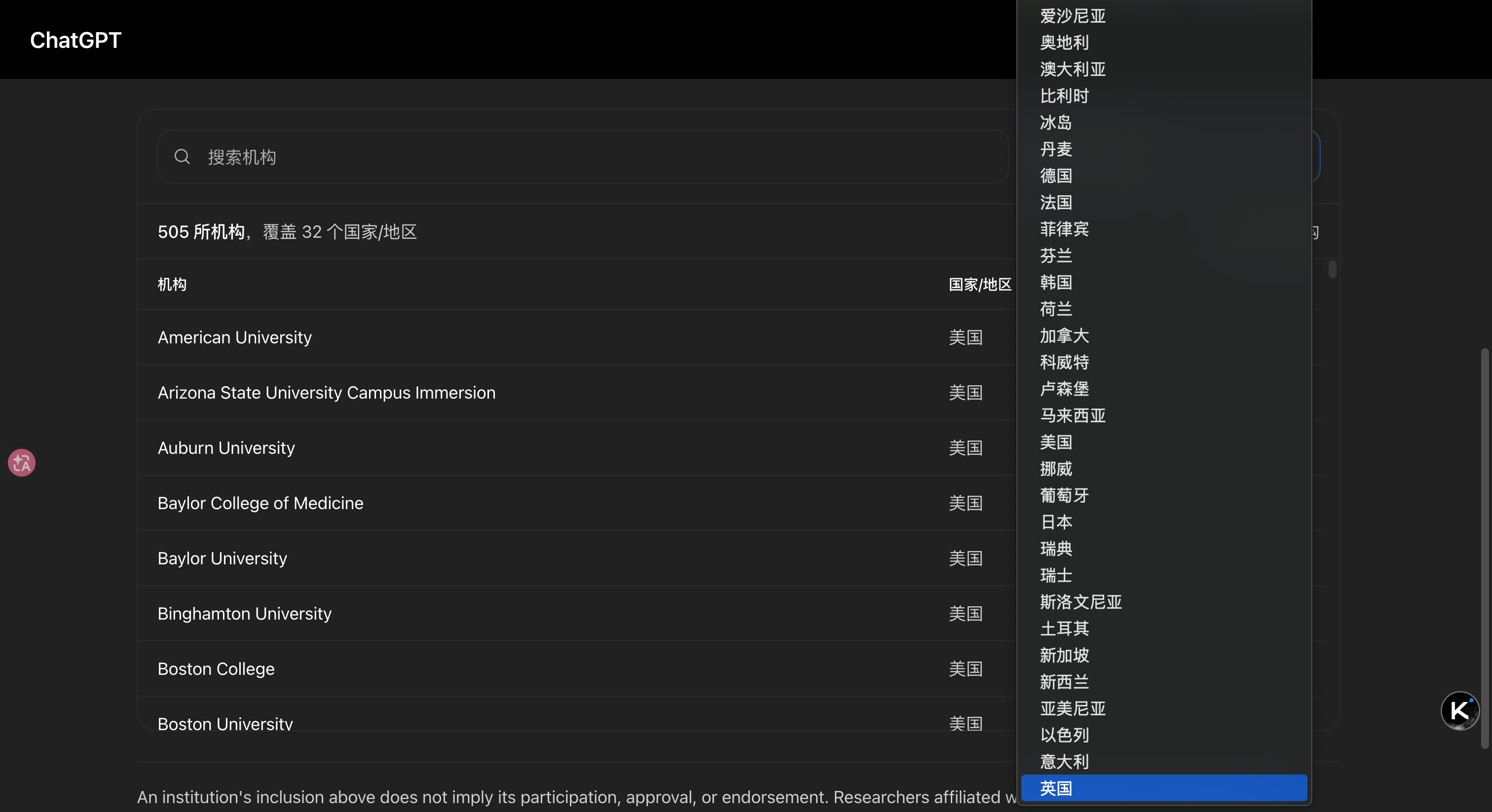This screenshot has height=812, width=1492.
Task: Click the 国家/地区 column header
Action: [x=980, y=284]
